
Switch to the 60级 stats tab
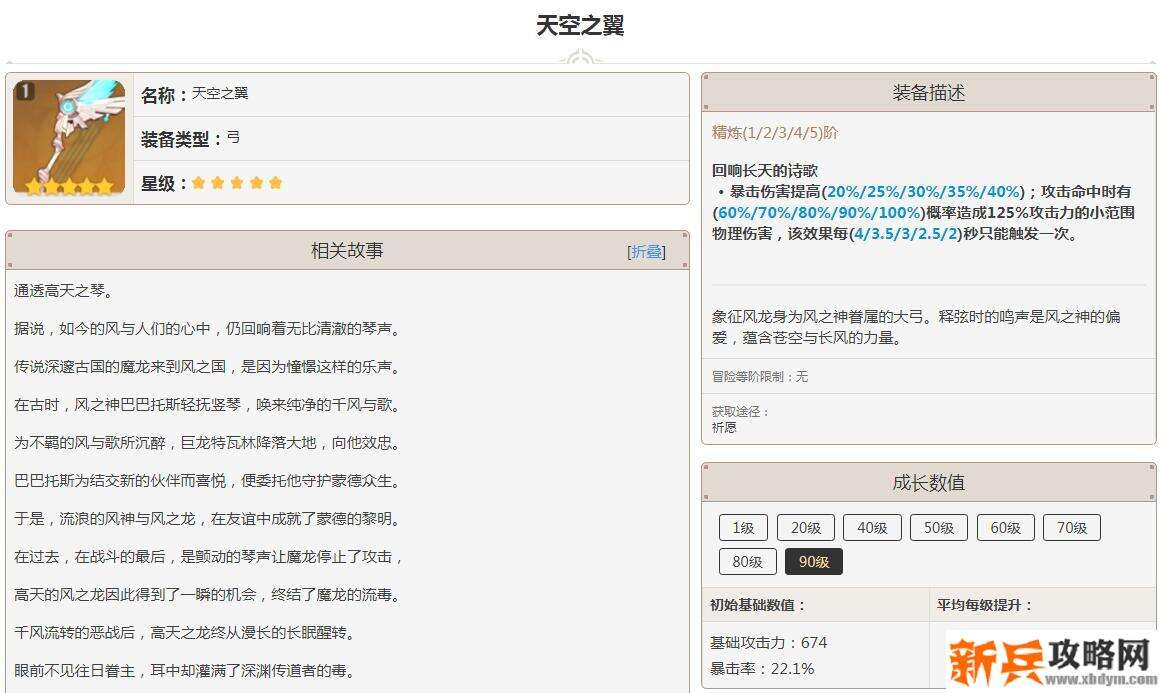1005,527
